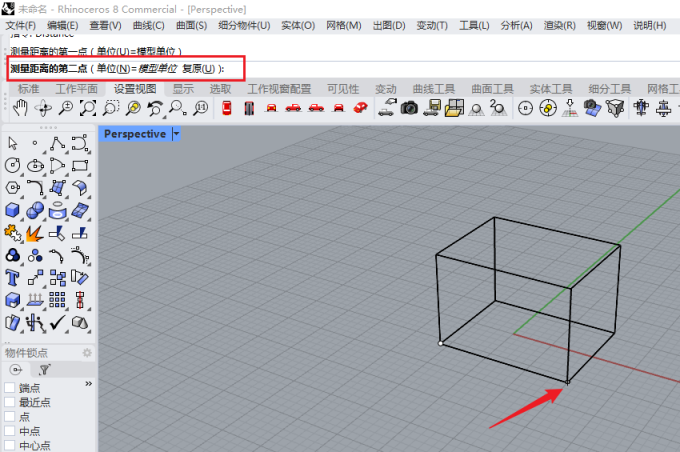Image resolution: width=680 pixels, height=452 pixels.
Task: Expand the Osnap panel chevron
Action: tap(89, 383)
